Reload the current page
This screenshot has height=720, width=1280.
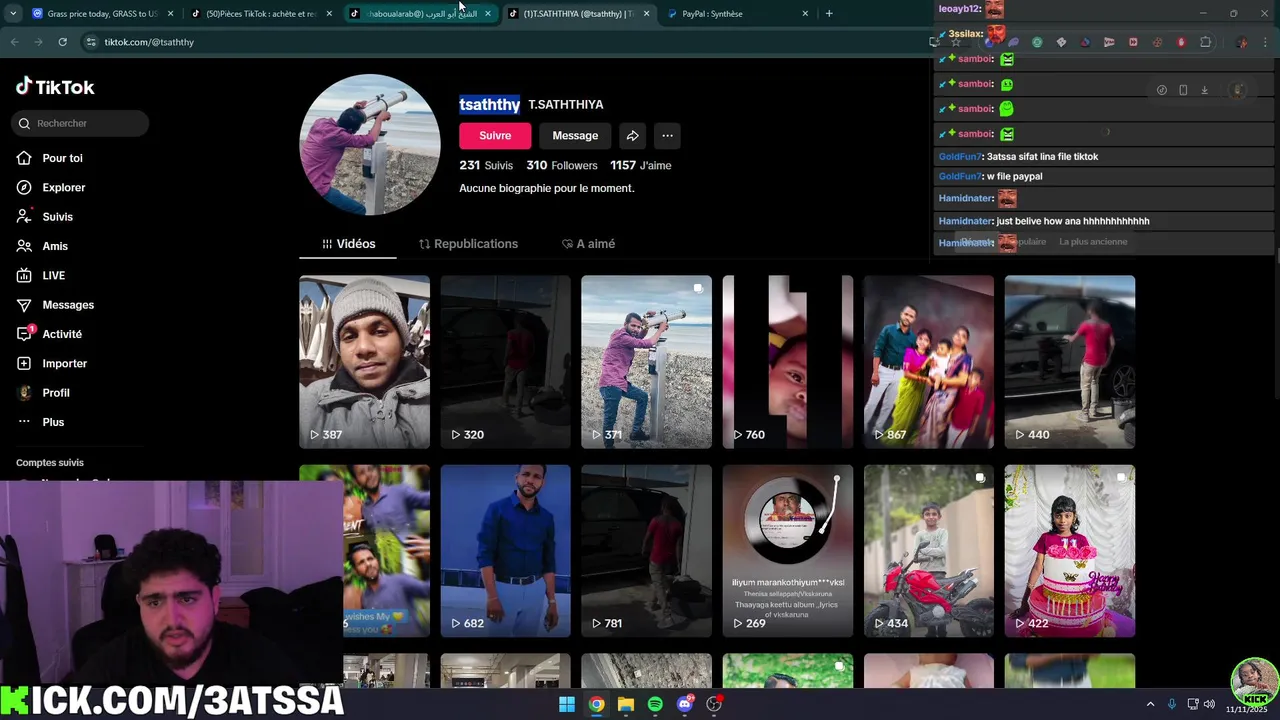(62, 42)
